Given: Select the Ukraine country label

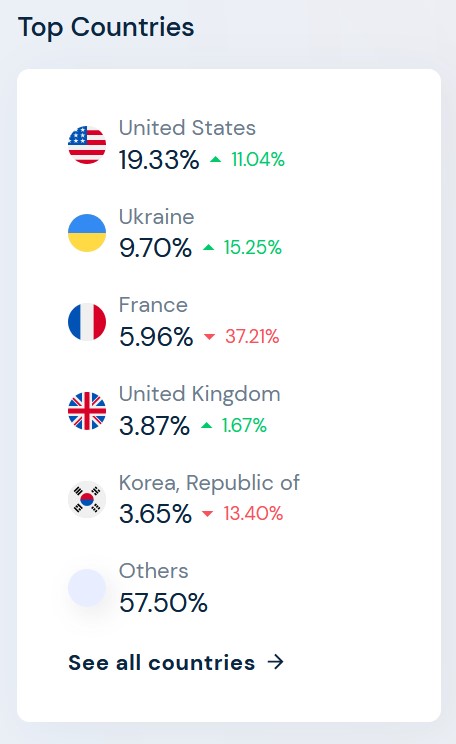Looking at the screenshot, I should click(157, 217).
